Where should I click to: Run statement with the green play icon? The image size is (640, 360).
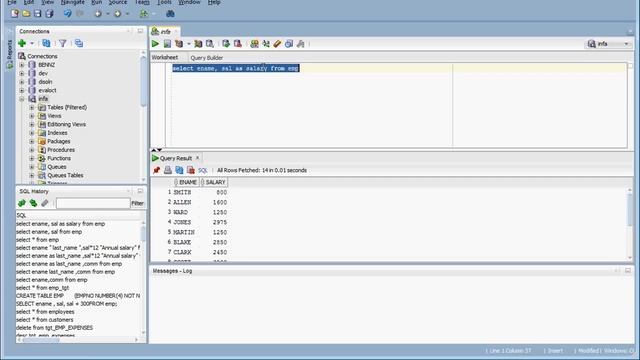tap(156, 44)
